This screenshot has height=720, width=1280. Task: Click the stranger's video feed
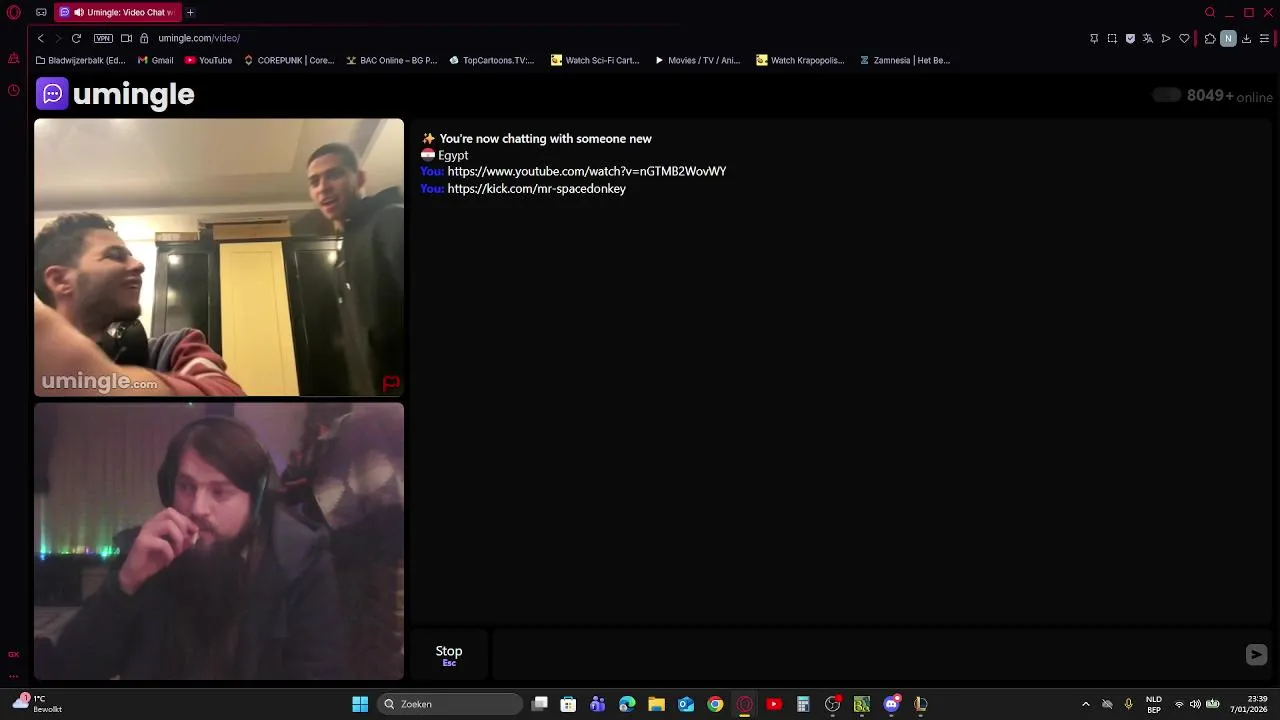click(219, 258)
